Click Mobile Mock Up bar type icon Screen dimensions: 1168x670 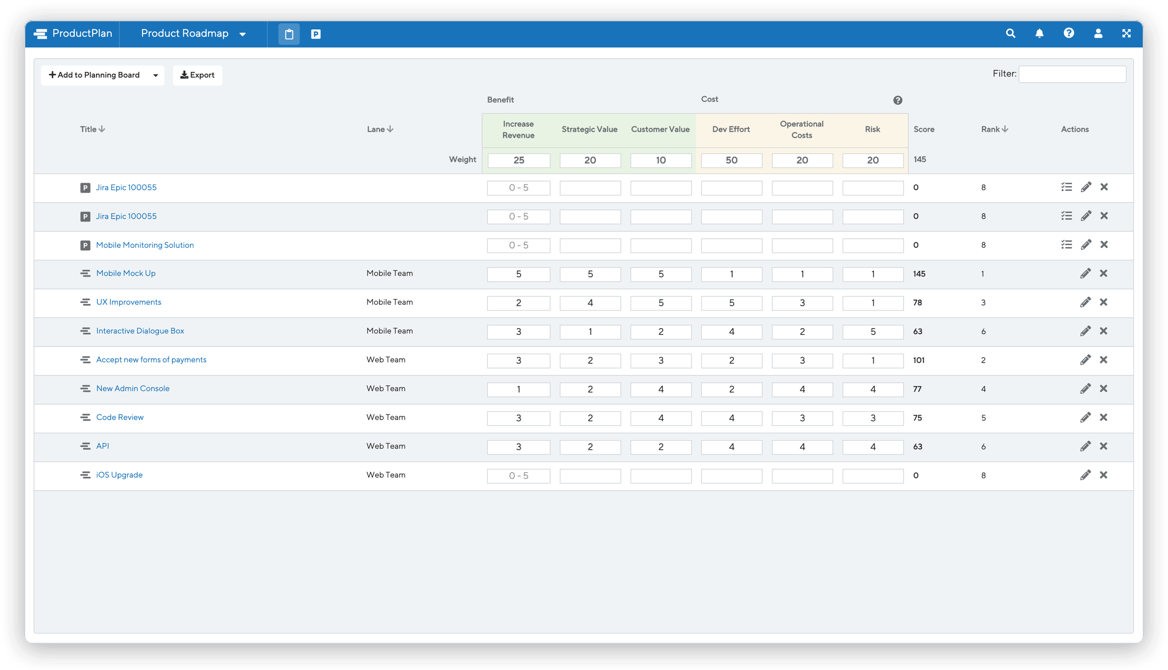coord(85,274)
